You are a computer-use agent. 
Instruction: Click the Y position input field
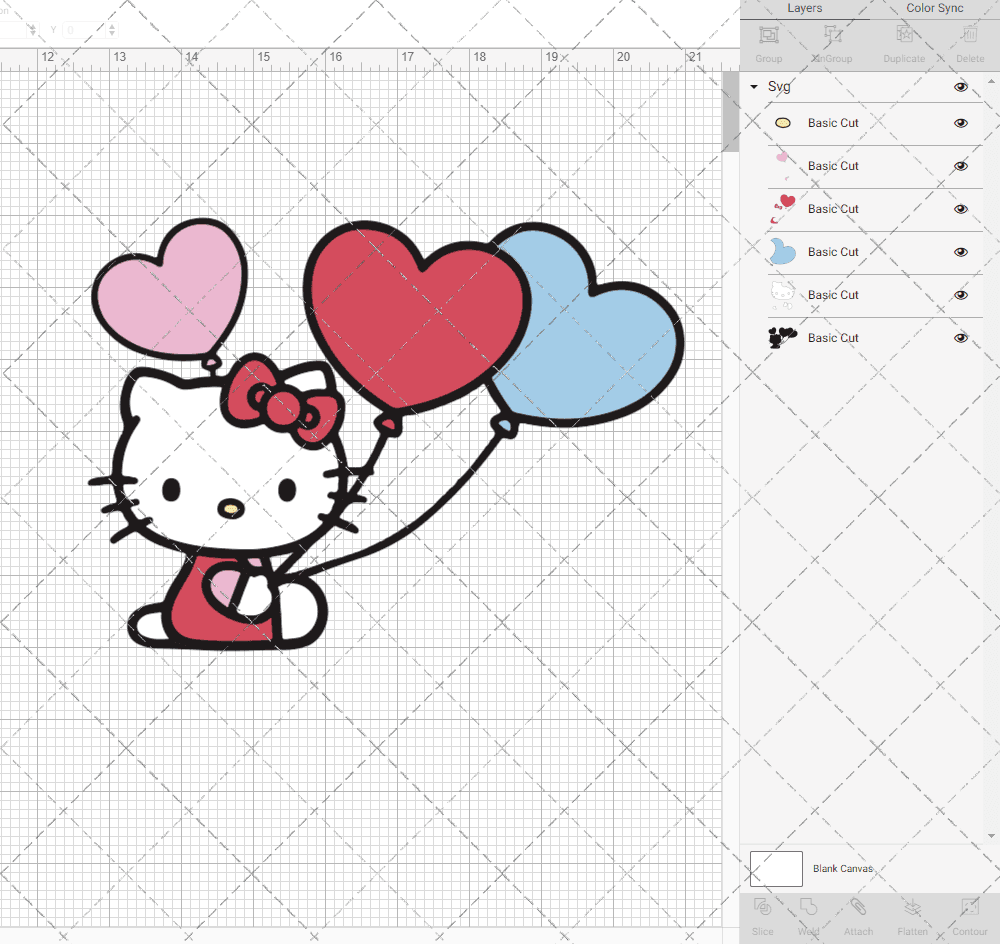coord(84,29)
